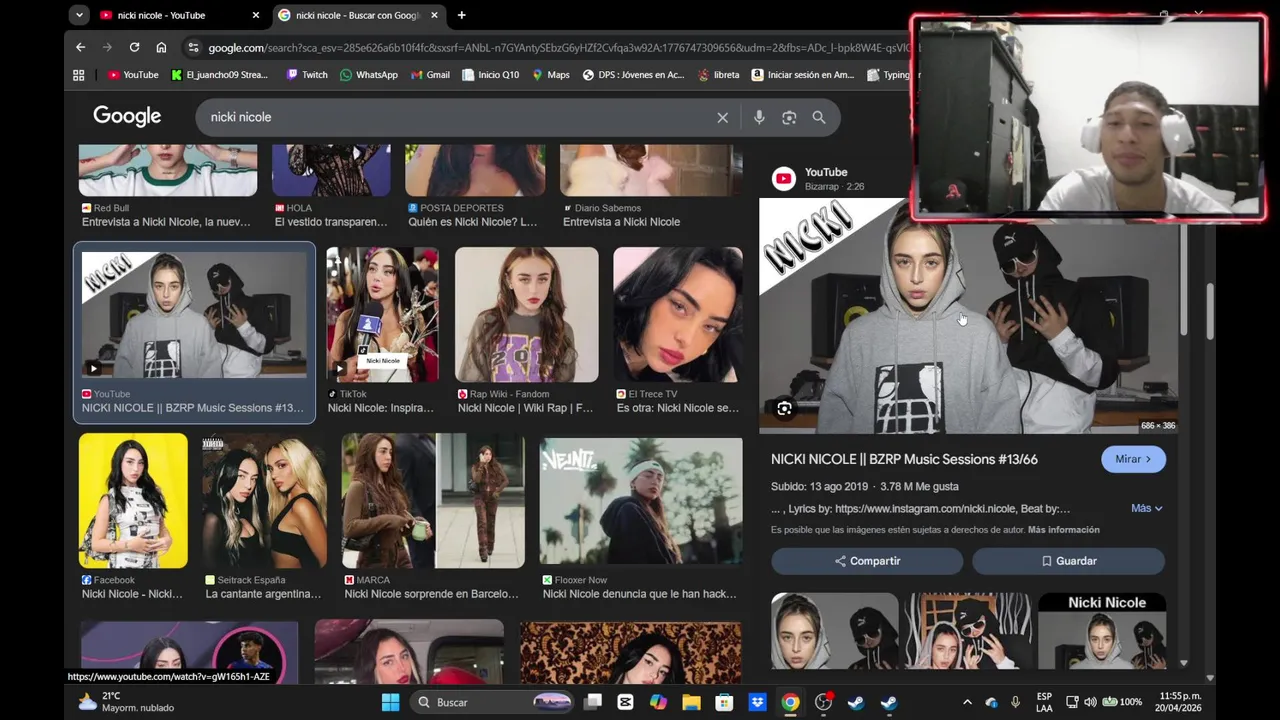Open the YouTube bookmark
This screenshot has width=1280, height=720.
(x=133, y=75)
